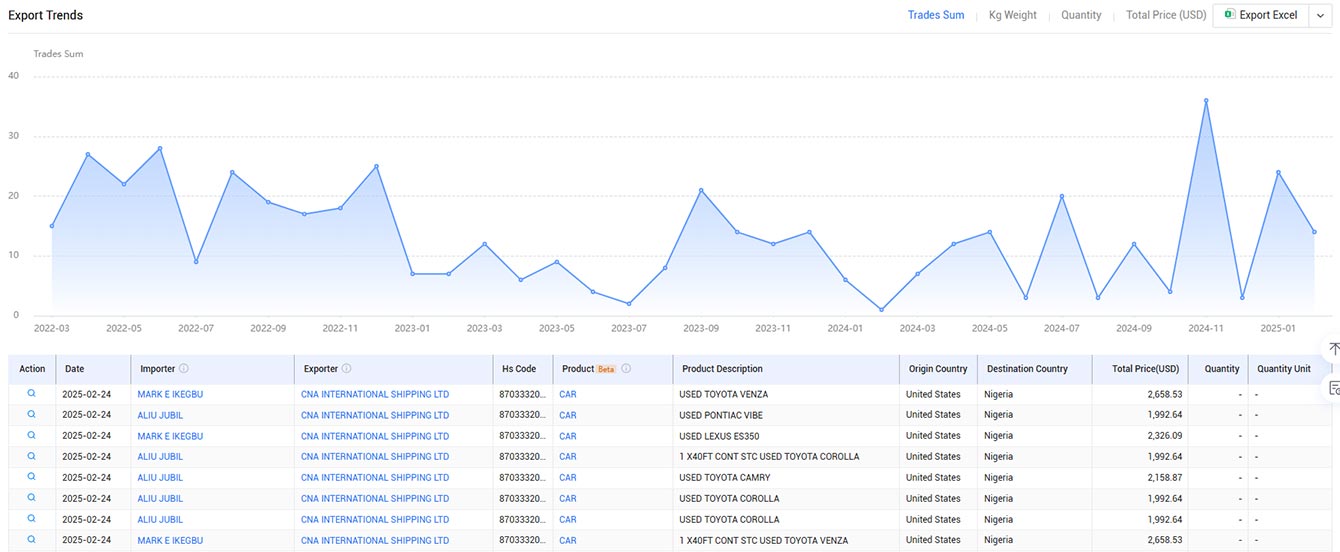Select the lowest chart data point near 2024-02

coord(881,310)
